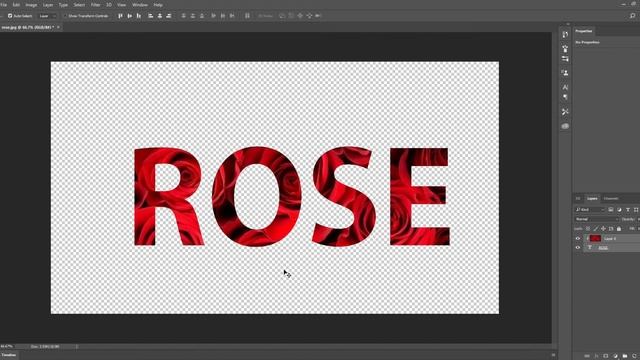Open the Clone Source panel icon
The image size is (640, 360).
click(565, 73)
